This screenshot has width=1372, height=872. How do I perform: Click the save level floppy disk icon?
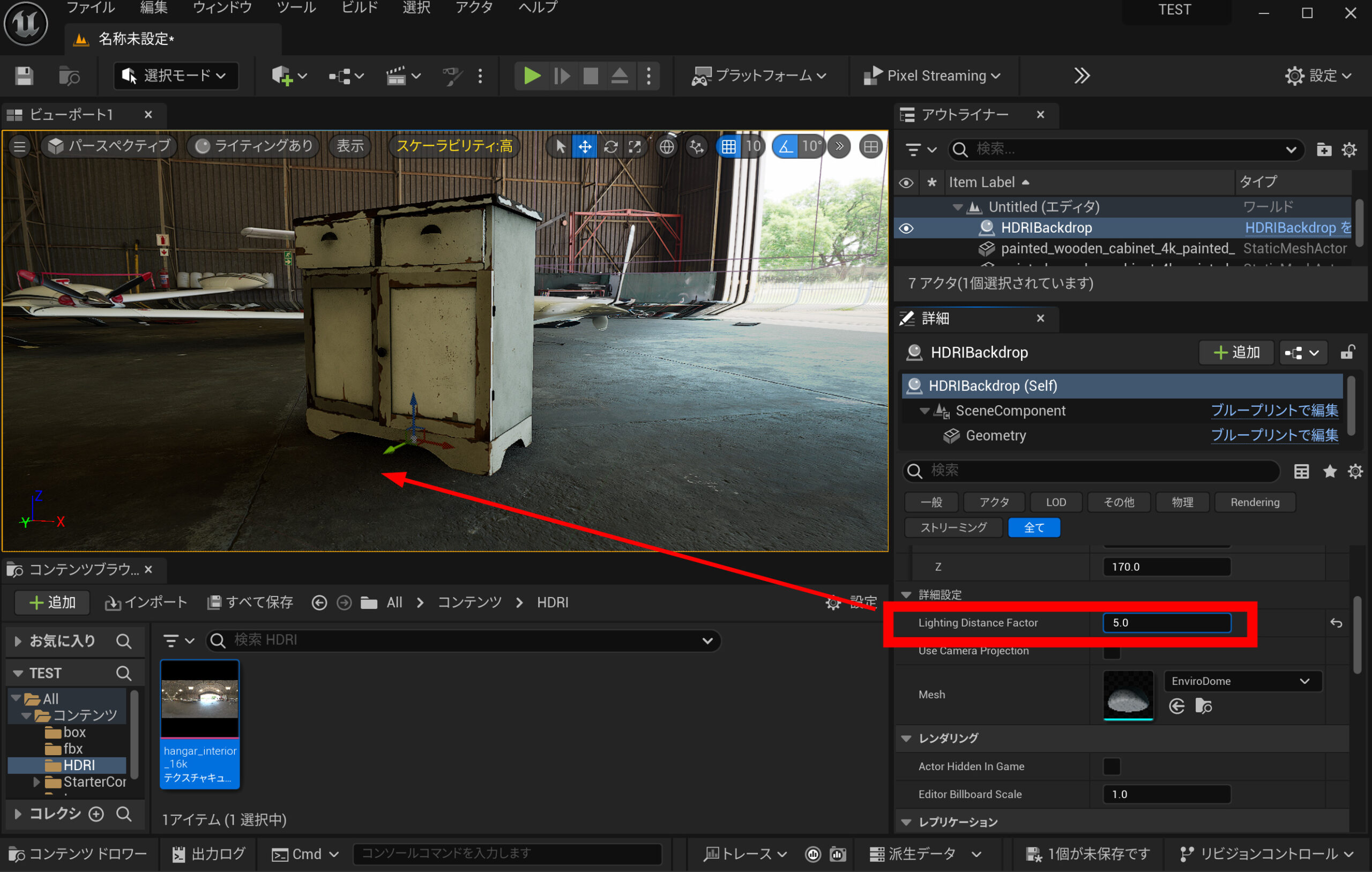(x=24, y=76)
